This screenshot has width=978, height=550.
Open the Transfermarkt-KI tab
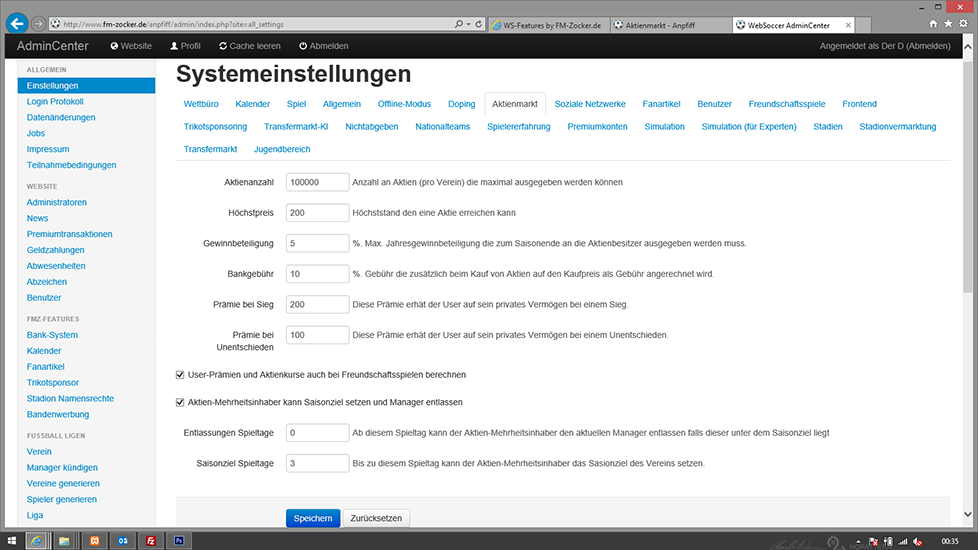pos(296,127)
